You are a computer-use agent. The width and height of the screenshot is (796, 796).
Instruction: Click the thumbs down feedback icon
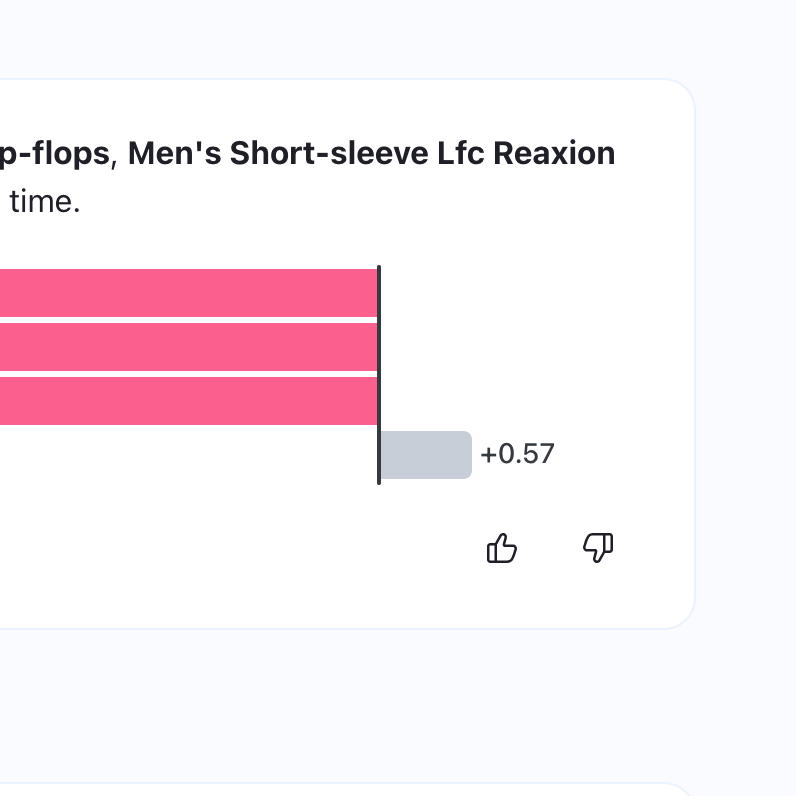(598, 548)
